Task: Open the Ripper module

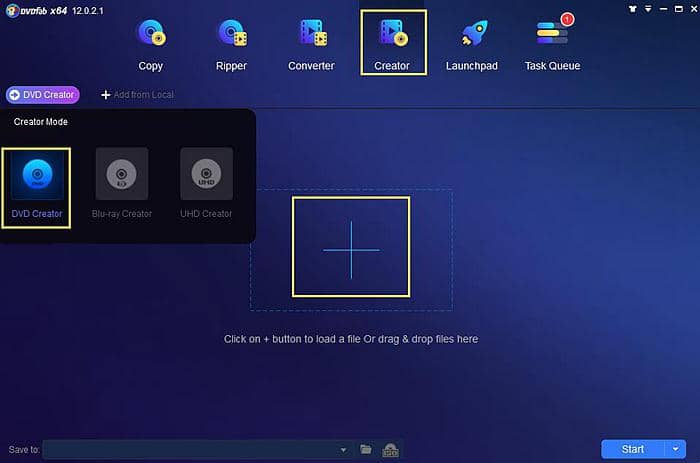Action: tap(231, 45)
